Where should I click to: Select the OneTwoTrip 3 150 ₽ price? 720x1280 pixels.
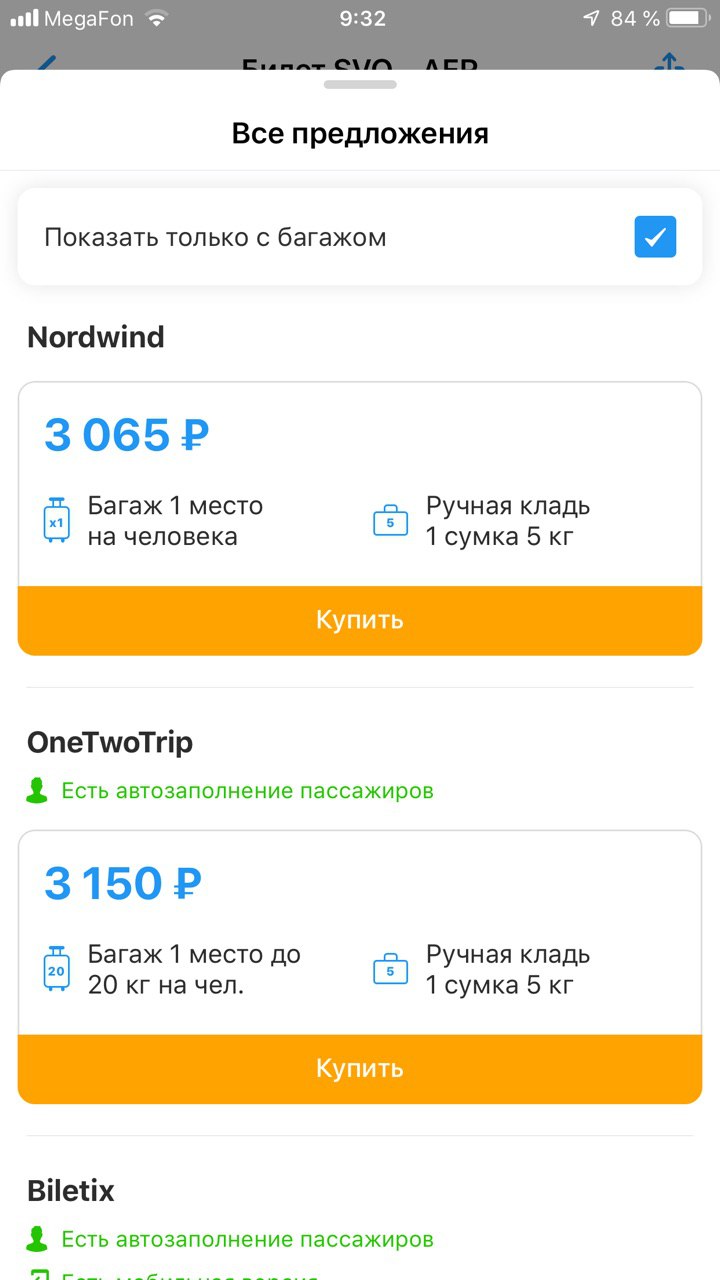[x=122, y=883]
